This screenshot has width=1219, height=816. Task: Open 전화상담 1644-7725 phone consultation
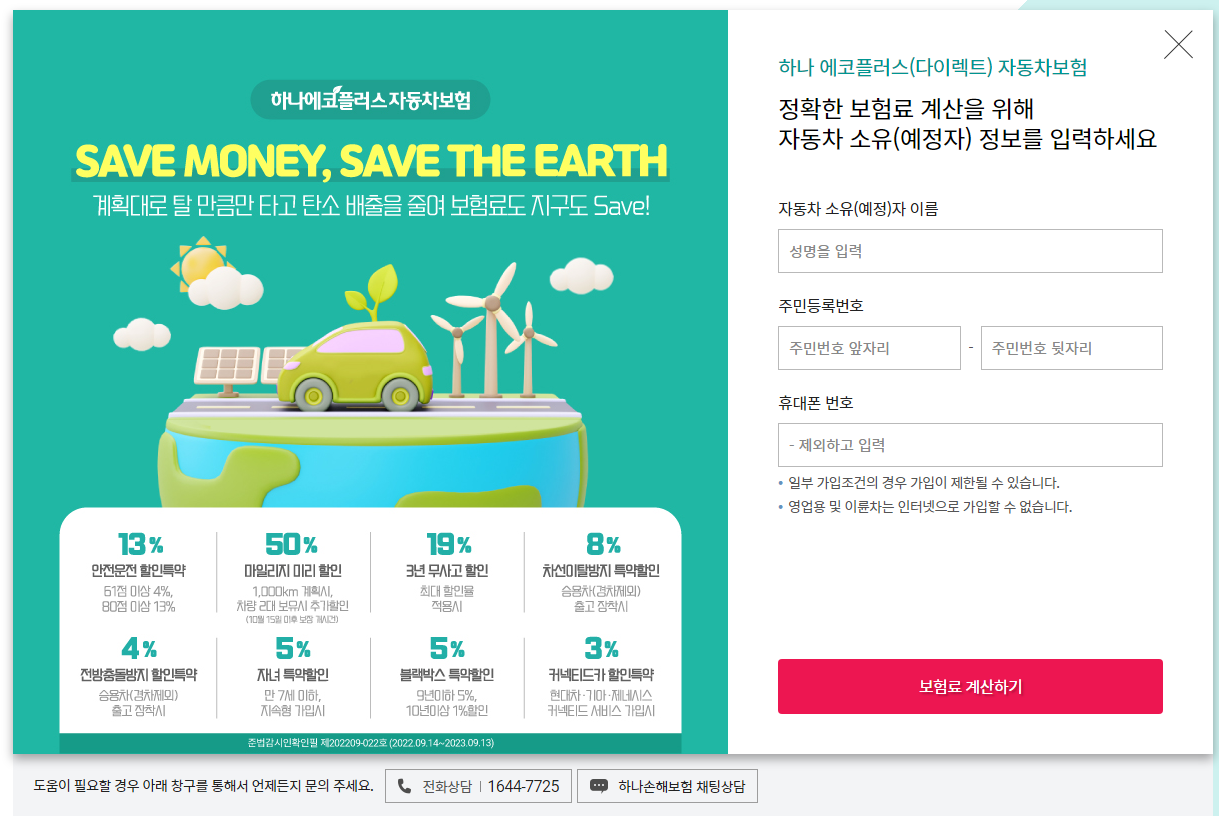tap(477, 785)
